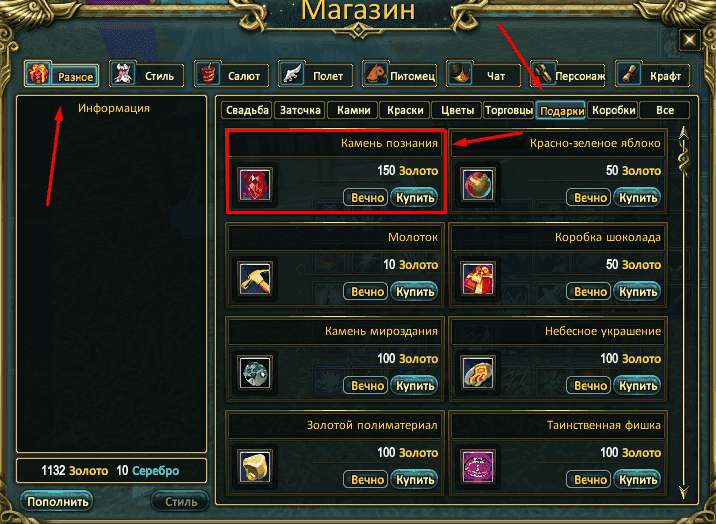This screenshot has width=716, height=524.
Task: Toggle Вечно duration for Камень познания
Action: coord(366,198)
